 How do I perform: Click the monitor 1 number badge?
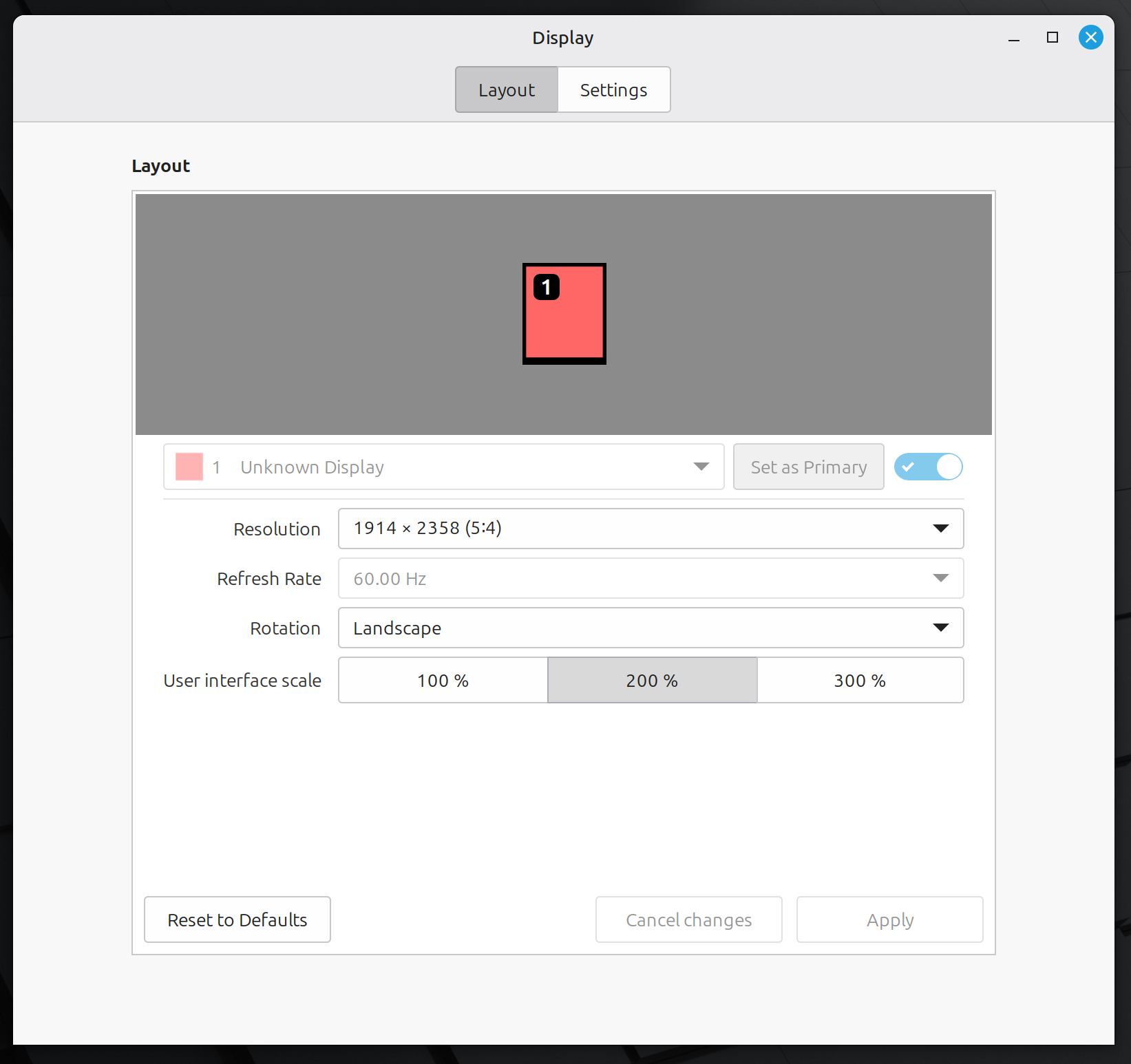[547, 287]
